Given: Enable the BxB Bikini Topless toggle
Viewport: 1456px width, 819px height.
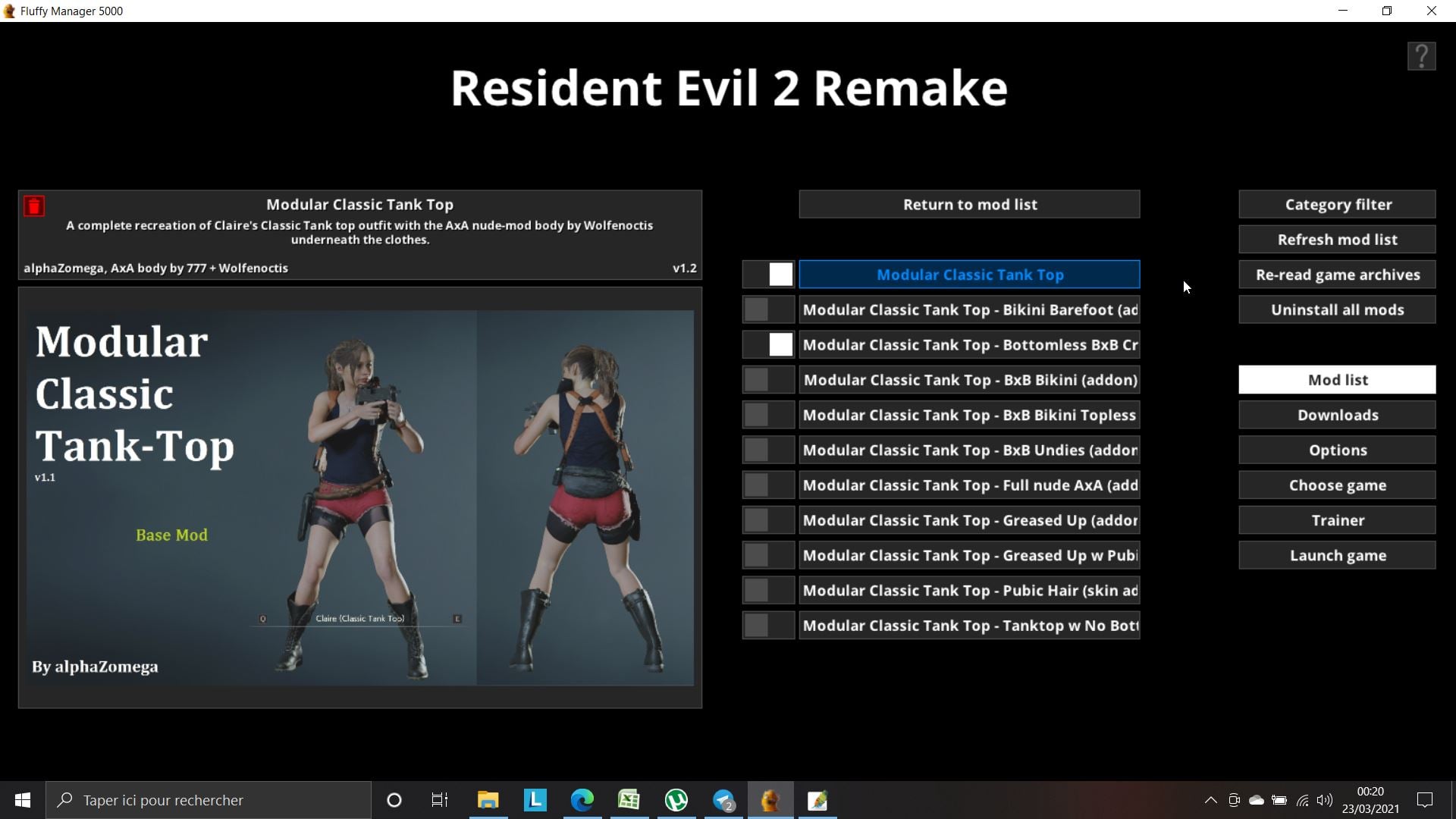Looking at the screenshot, I should [x=768, y=415].
